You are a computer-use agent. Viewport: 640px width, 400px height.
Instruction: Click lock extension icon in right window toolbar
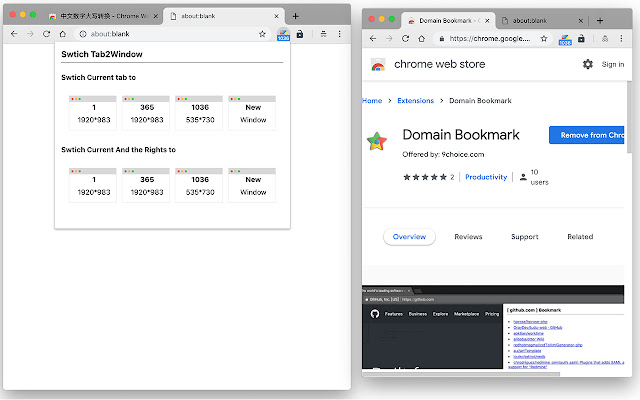tap(582, 38)
